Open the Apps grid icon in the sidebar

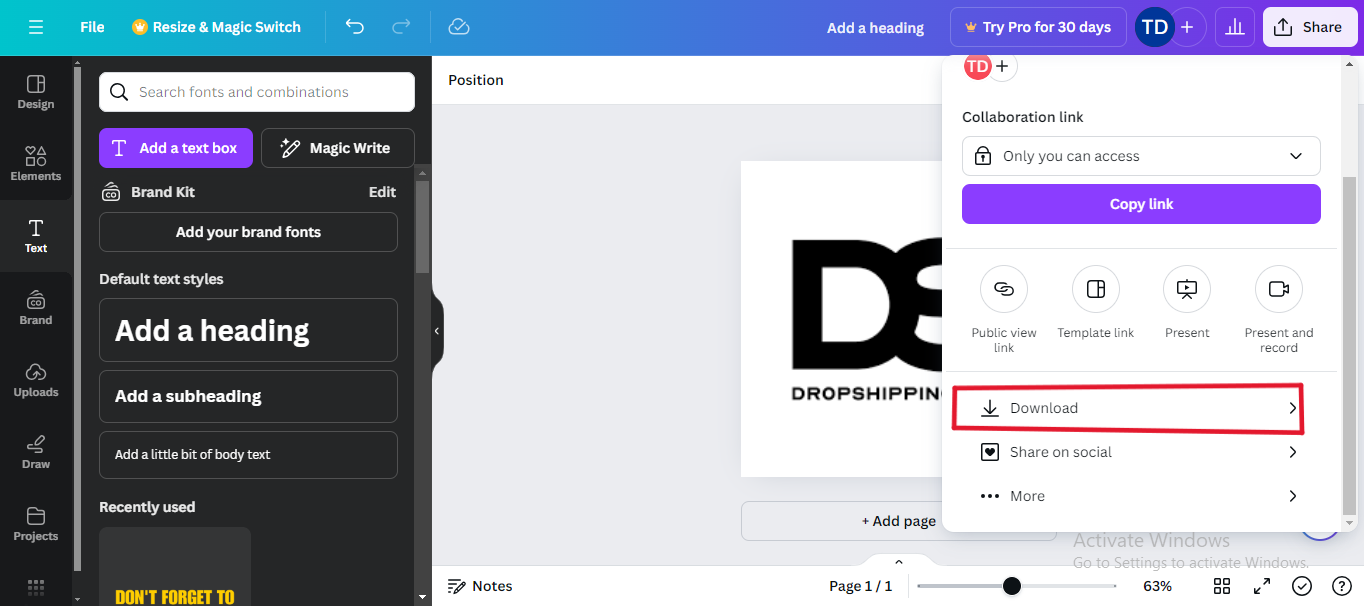[36, 588]
